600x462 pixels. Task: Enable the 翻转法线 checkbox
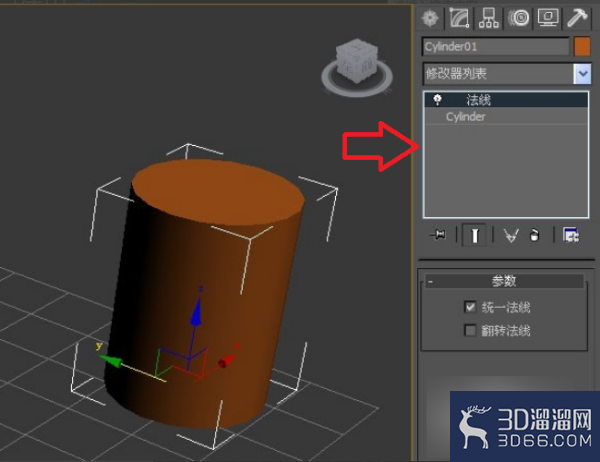click(470, 330)
